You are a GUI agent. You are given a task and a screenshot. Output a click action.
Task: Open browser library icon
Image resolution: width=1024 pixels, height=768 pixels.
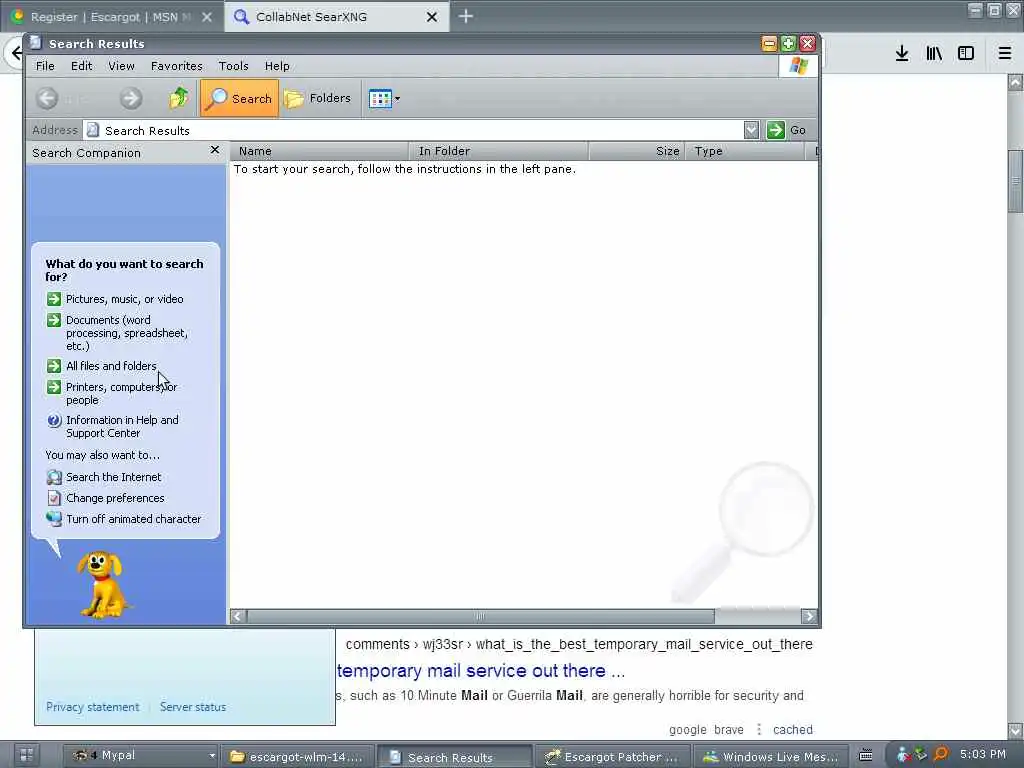pos(934,54)
